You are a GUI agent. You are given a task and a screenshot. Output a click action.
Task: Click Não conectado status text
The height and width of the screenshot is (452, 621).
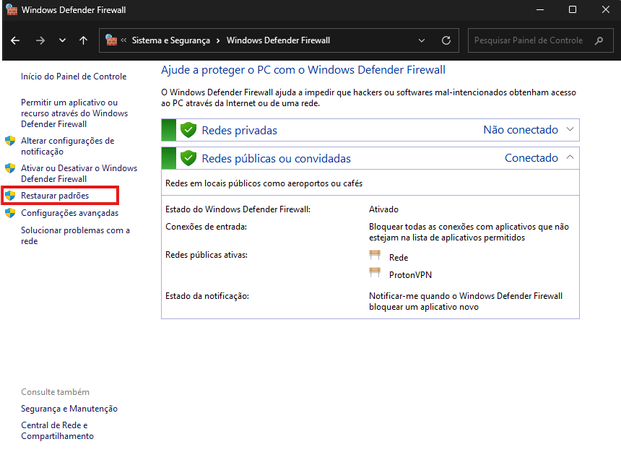click(x=520, y=130)
